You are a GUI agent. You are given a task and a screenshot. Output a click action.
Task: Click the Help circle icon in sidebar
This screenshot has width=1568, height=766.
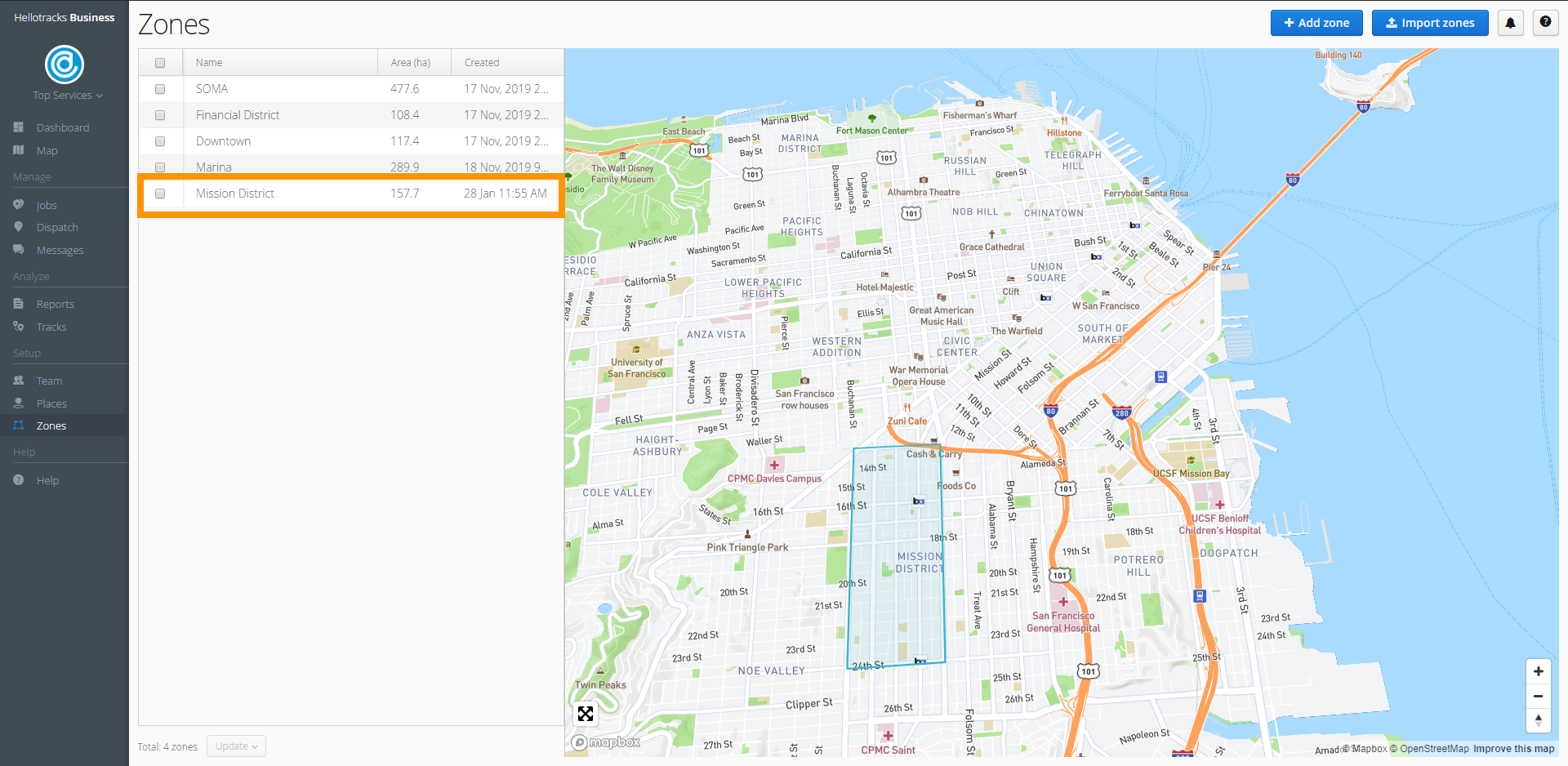tap(19, 480)
